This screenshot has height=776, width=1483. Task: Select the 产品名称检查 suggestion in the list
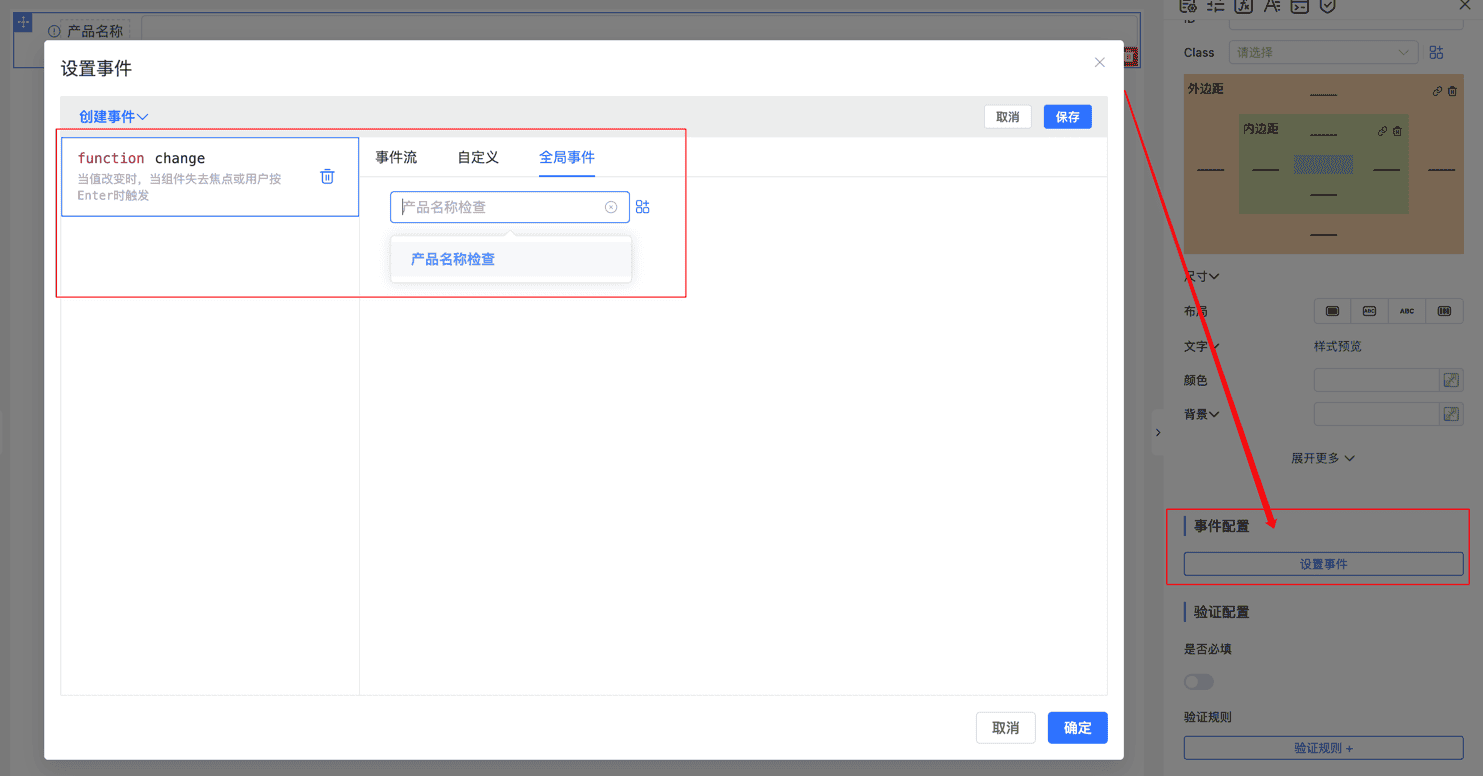[453, 259]
